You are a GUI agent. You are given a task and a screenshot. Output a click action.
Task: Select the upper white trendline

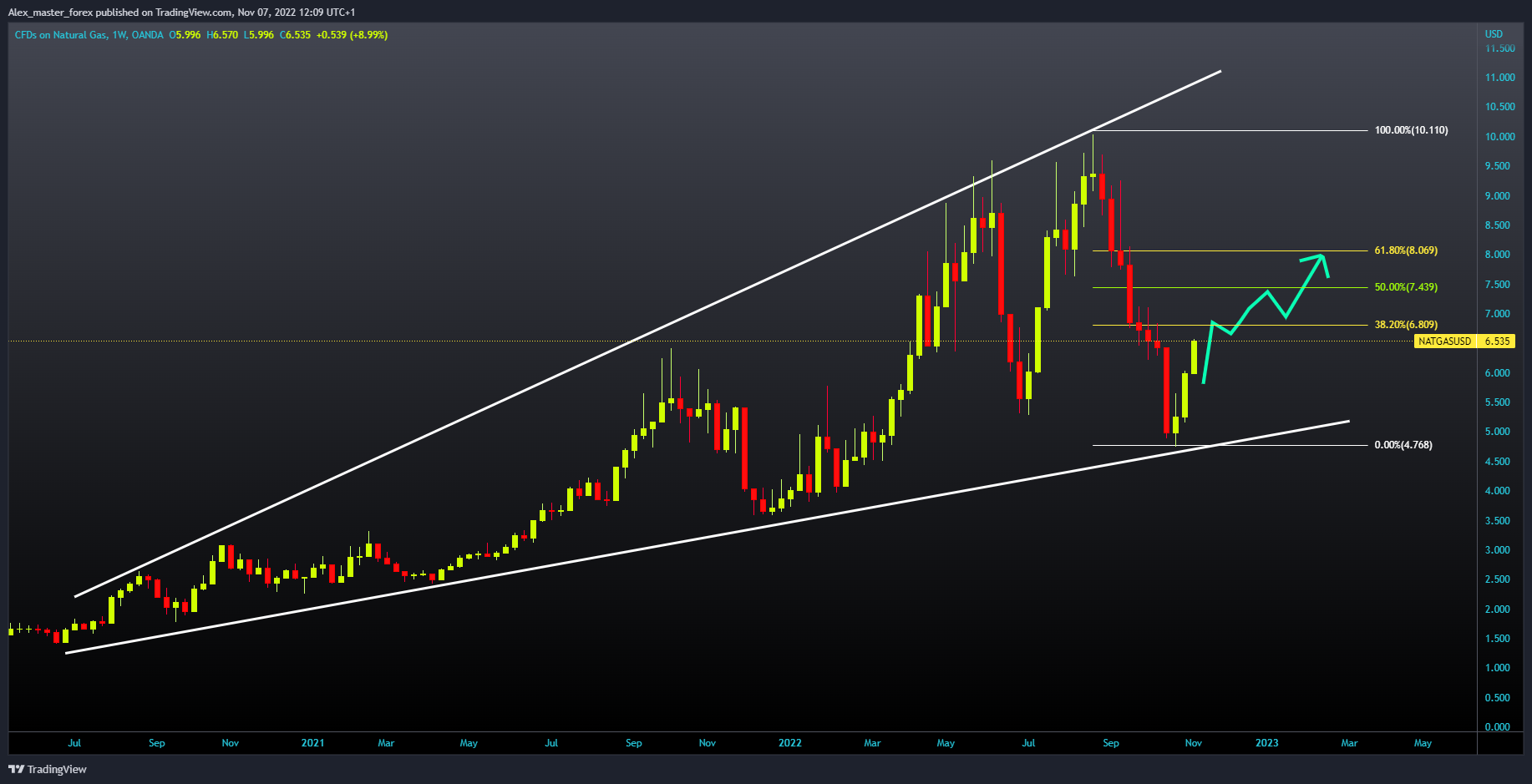(647, 333)
